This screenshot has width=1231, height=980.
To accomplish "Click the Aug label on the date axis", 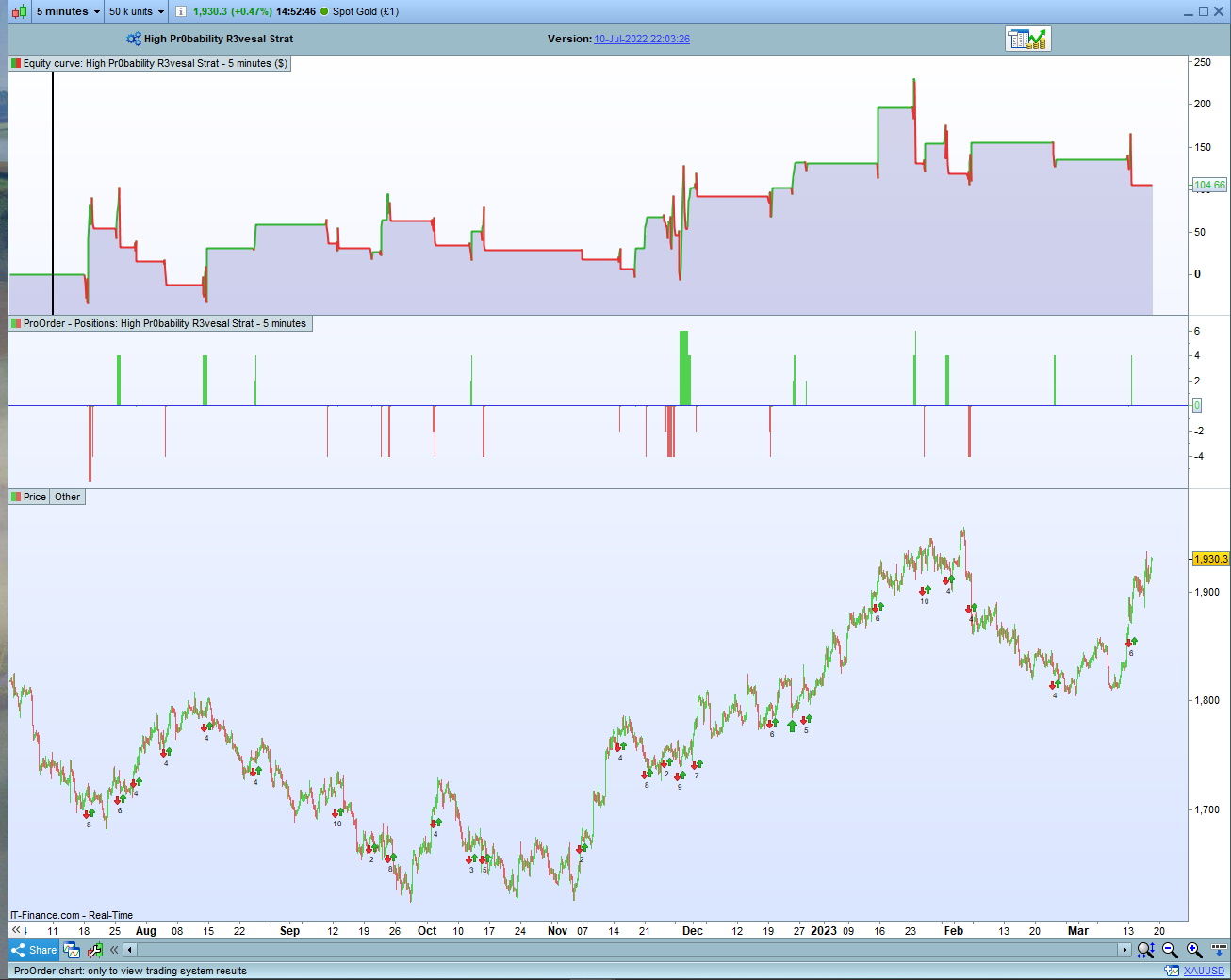I will point(146,930).
